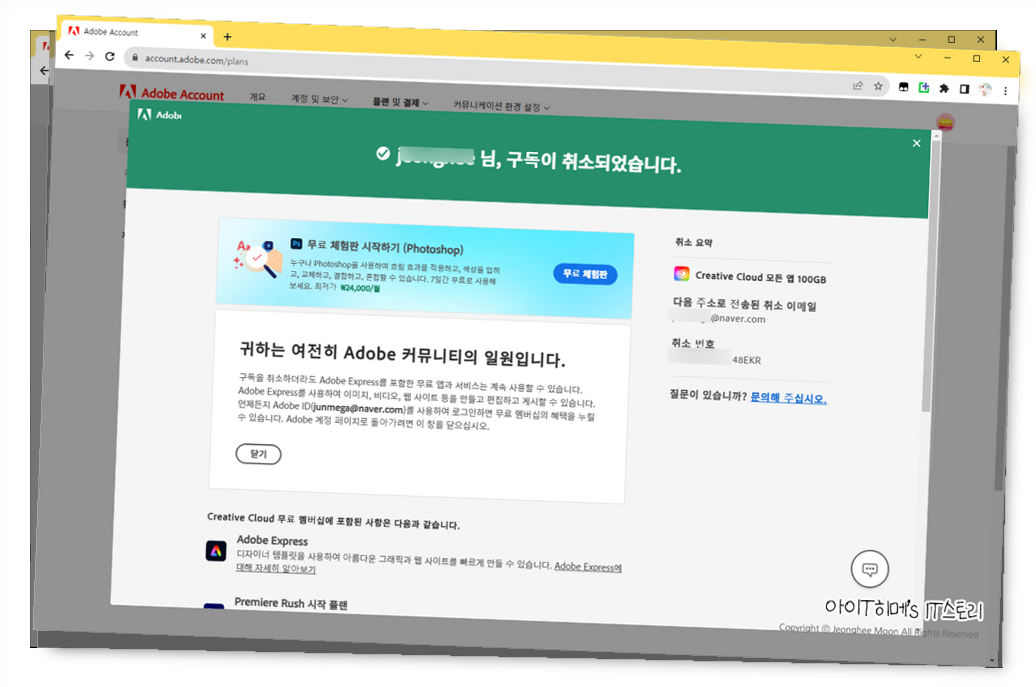This screenshot has height=687, width=1036.
Task: Click the ₩24,000/월 price text
Action: pos(360,288)
